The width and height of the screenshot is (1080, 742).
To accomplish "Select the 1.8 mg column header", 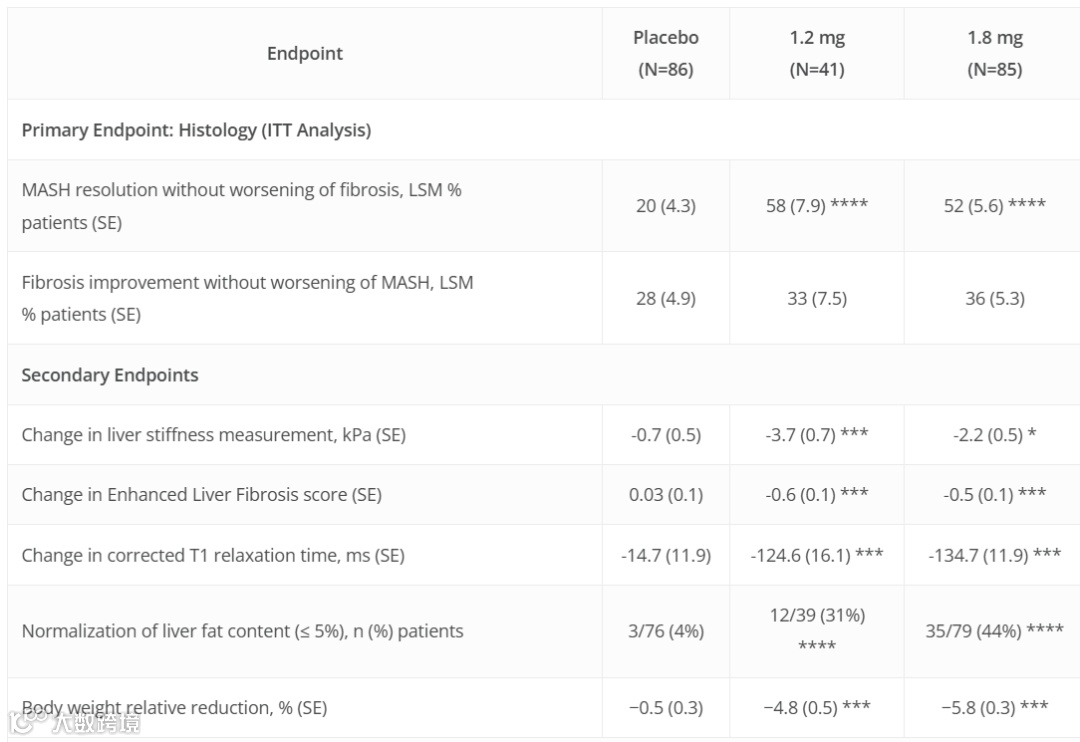I will pos(993,54).
